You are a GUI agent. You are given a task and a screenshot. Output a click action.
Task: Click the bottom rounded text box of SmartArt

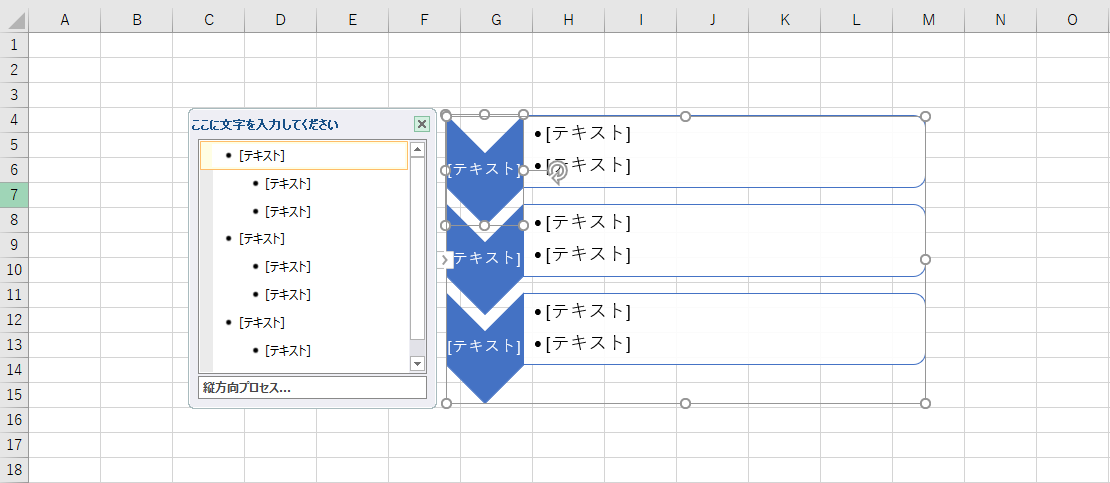coord(724,329)
